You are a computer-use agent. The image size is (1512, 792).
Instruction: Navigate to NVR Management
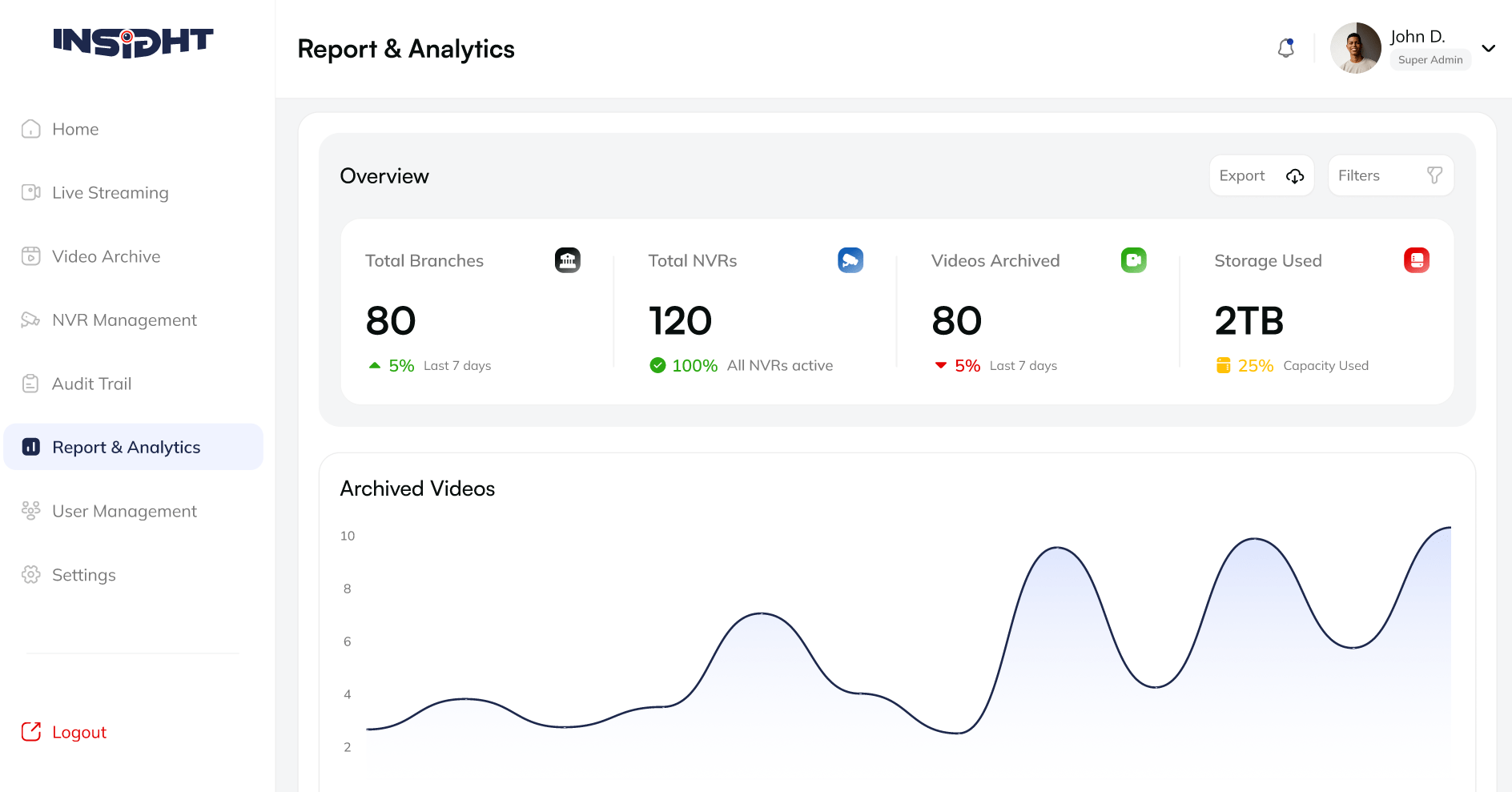pos(124,320)
